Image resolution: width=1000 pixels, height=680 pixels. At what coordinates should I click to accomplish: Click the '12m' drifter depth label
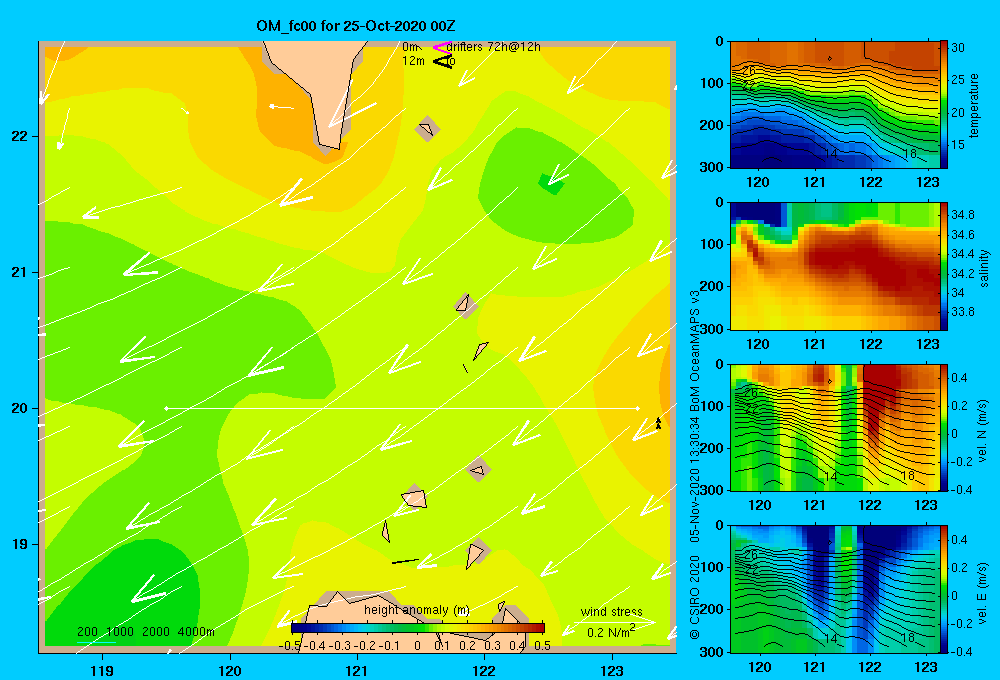(x=413, y=61)
